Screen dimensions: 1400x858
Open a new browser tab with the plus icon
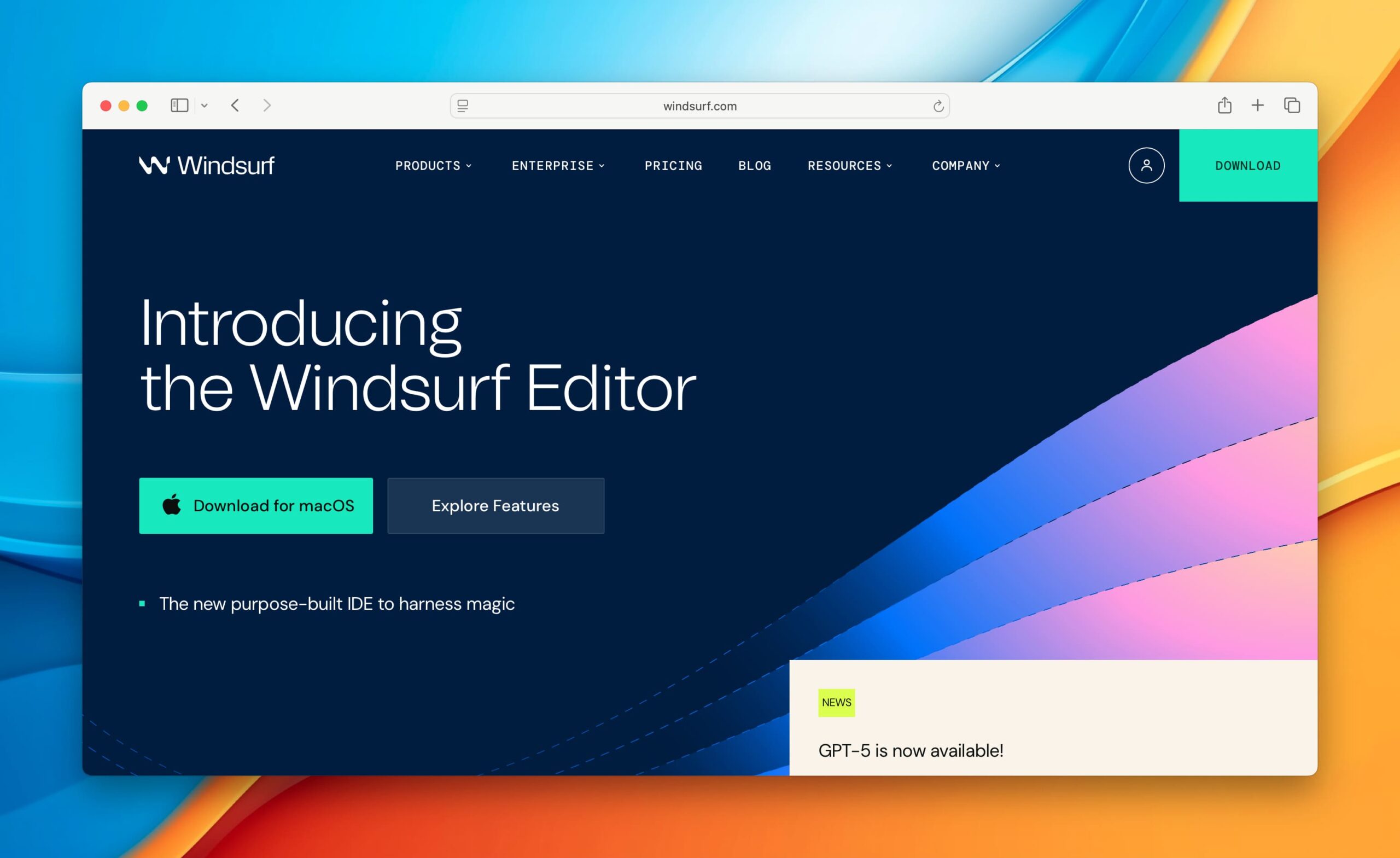tap(1258, 105)
